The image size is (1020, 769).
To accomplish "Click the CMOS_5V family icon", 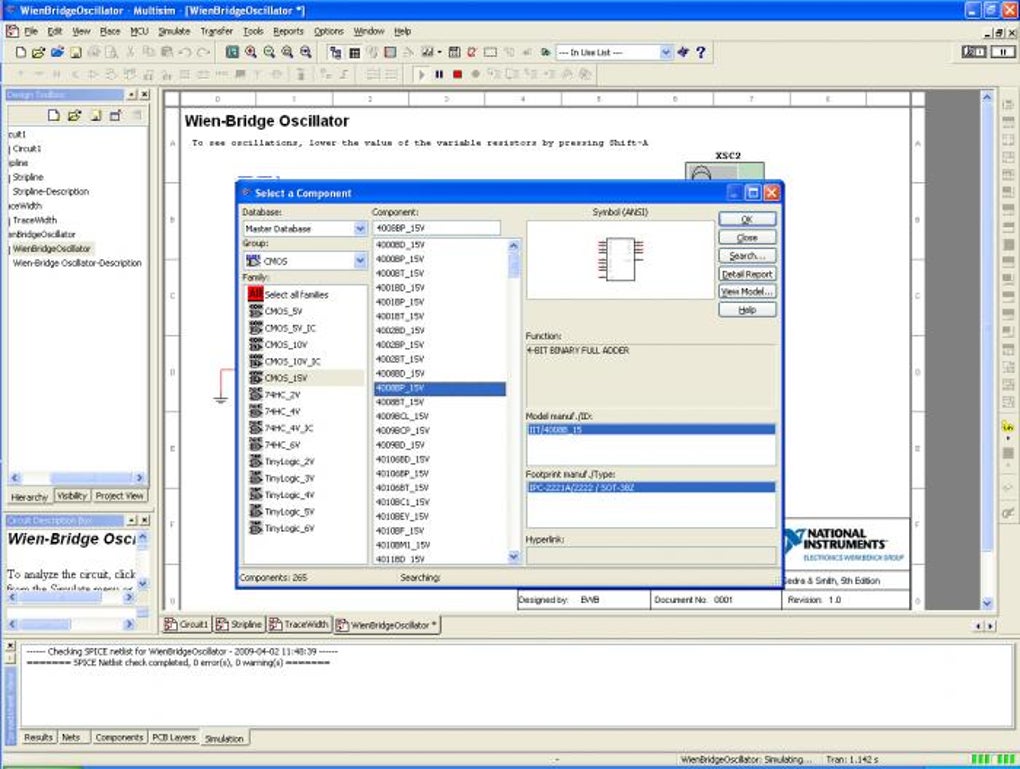I will coord(256,311).
